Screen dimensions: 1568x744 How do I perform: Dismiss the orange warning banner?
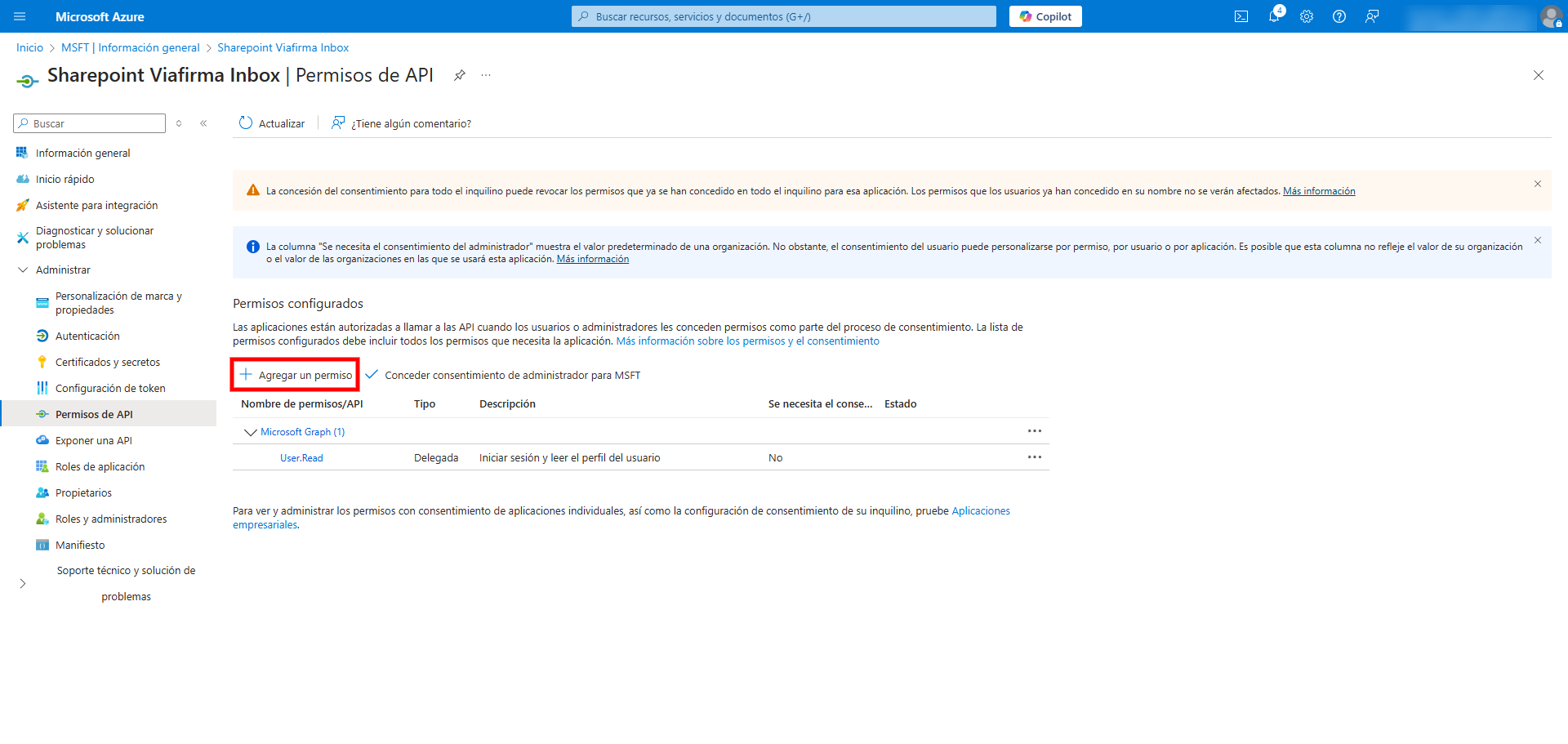coord(1537,184)
